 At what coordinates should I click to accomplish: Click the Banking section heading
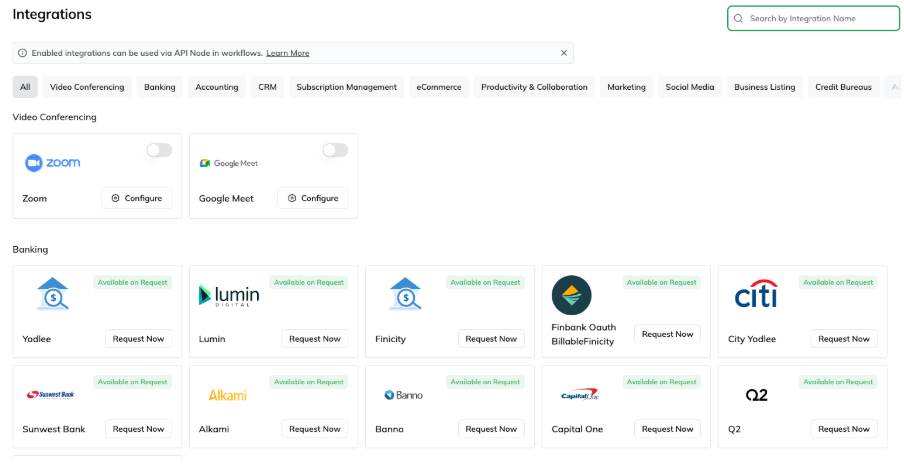pyautogui.click(x=30, y=250)
